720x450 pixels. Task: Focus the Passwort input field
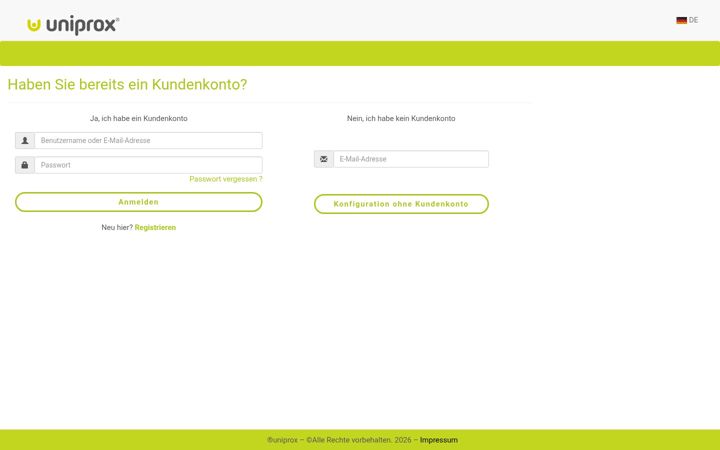[148, 165]
